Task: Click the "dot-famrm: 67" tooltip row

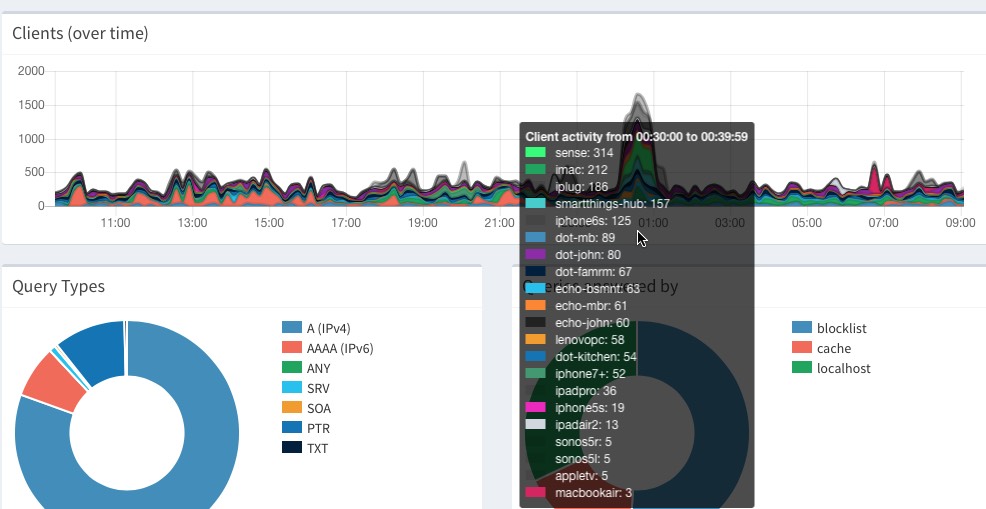Action: pos(579,272)
